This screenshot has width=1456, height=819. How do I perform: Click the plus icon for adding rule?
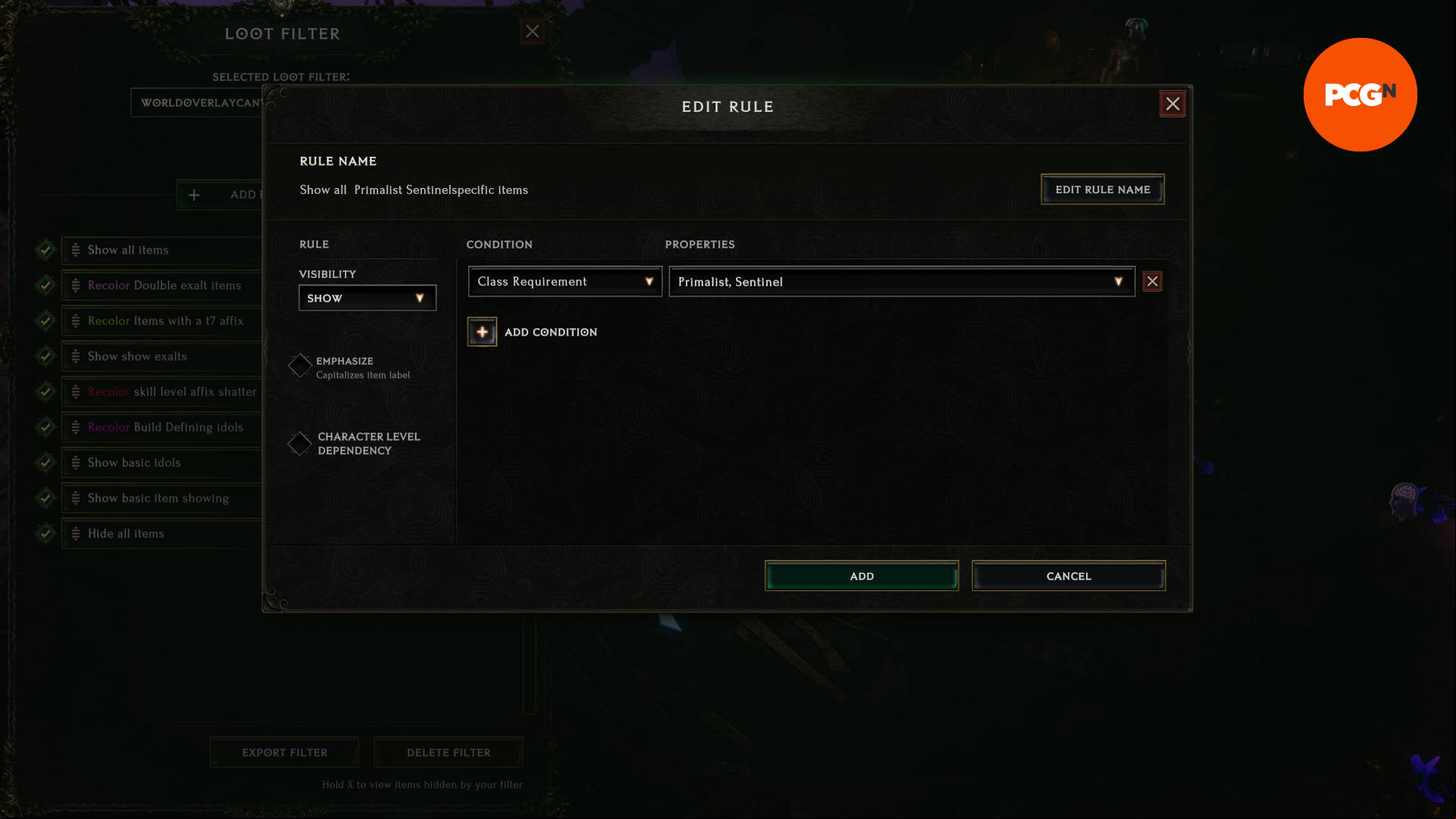tap(194, 195)
